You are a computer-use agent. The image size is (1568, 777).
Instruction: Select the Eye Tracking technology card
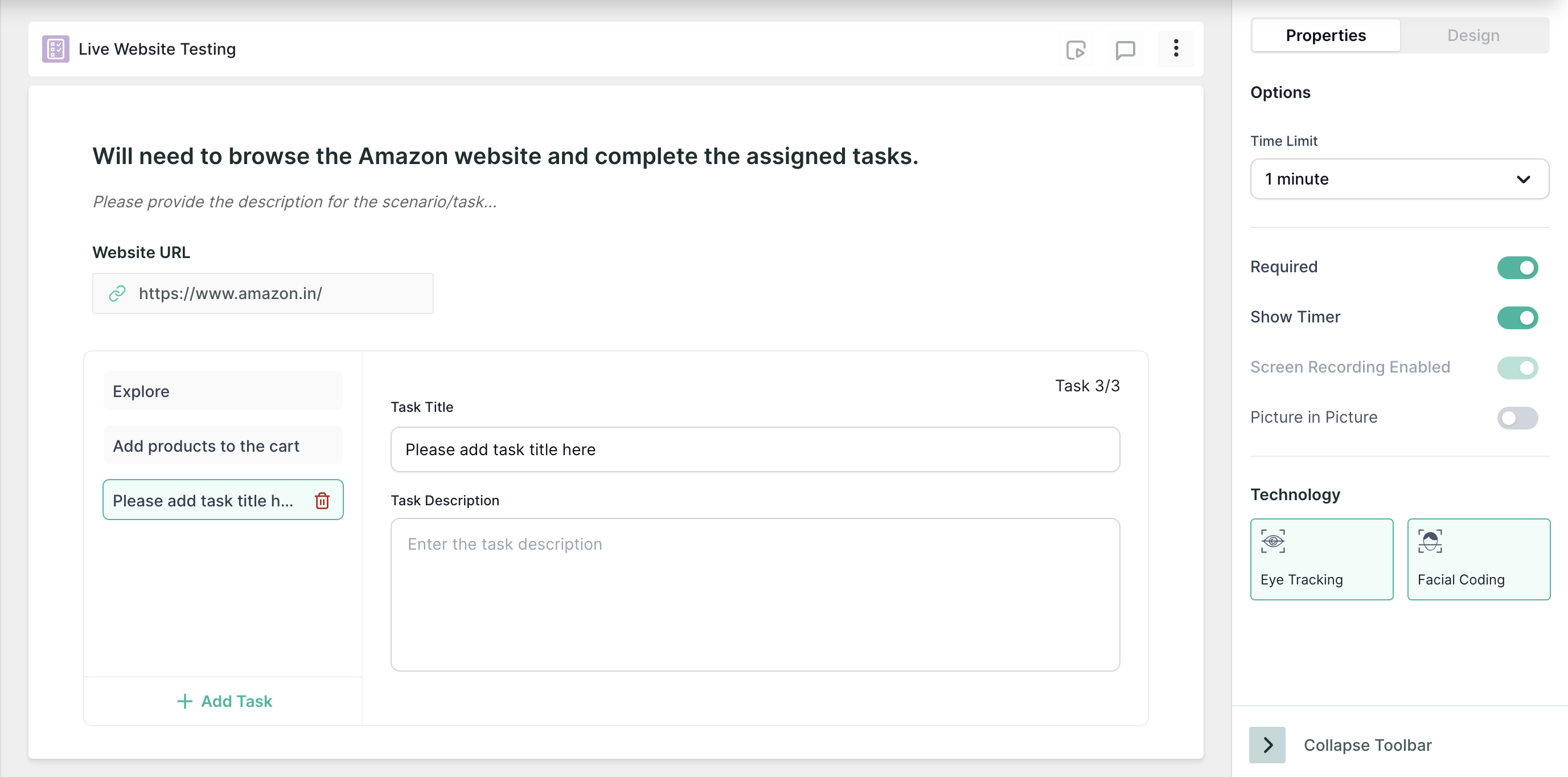point(1321,559)
